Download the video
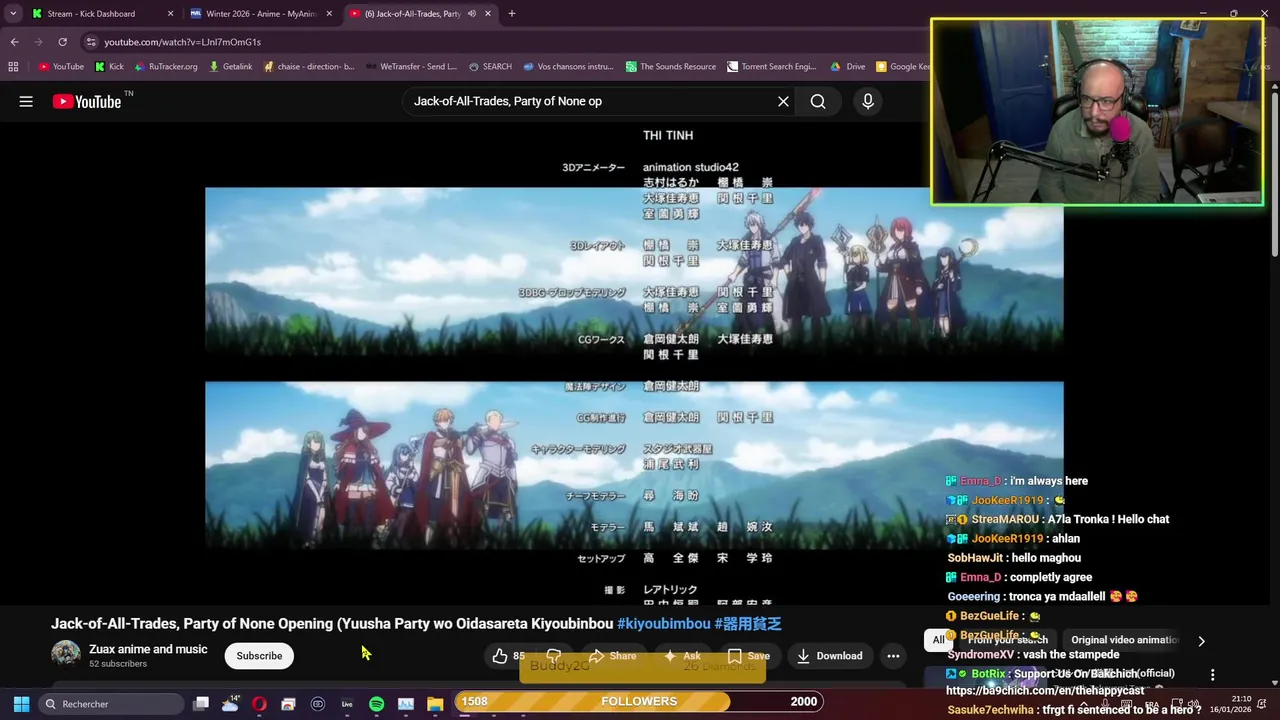Screen dimensions: 1280x720 [x=829, y=656]
